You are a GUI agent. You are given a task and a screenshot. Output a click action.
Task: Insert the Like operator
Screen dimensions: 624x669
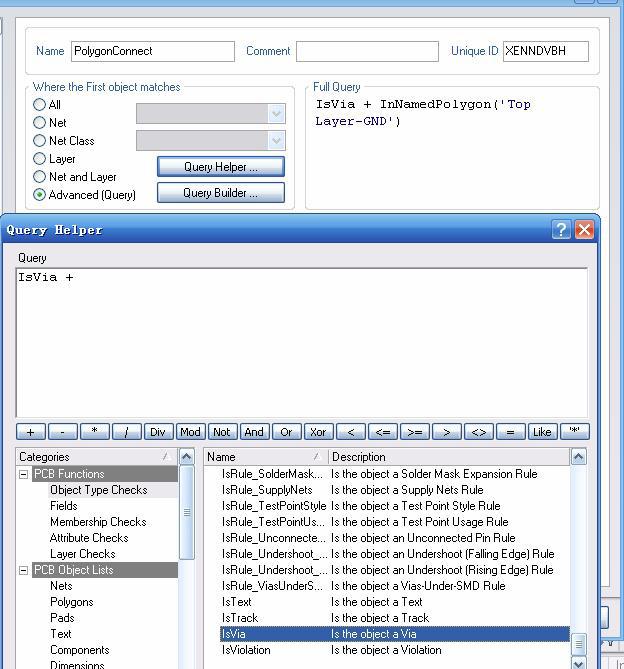pos(543,432)
